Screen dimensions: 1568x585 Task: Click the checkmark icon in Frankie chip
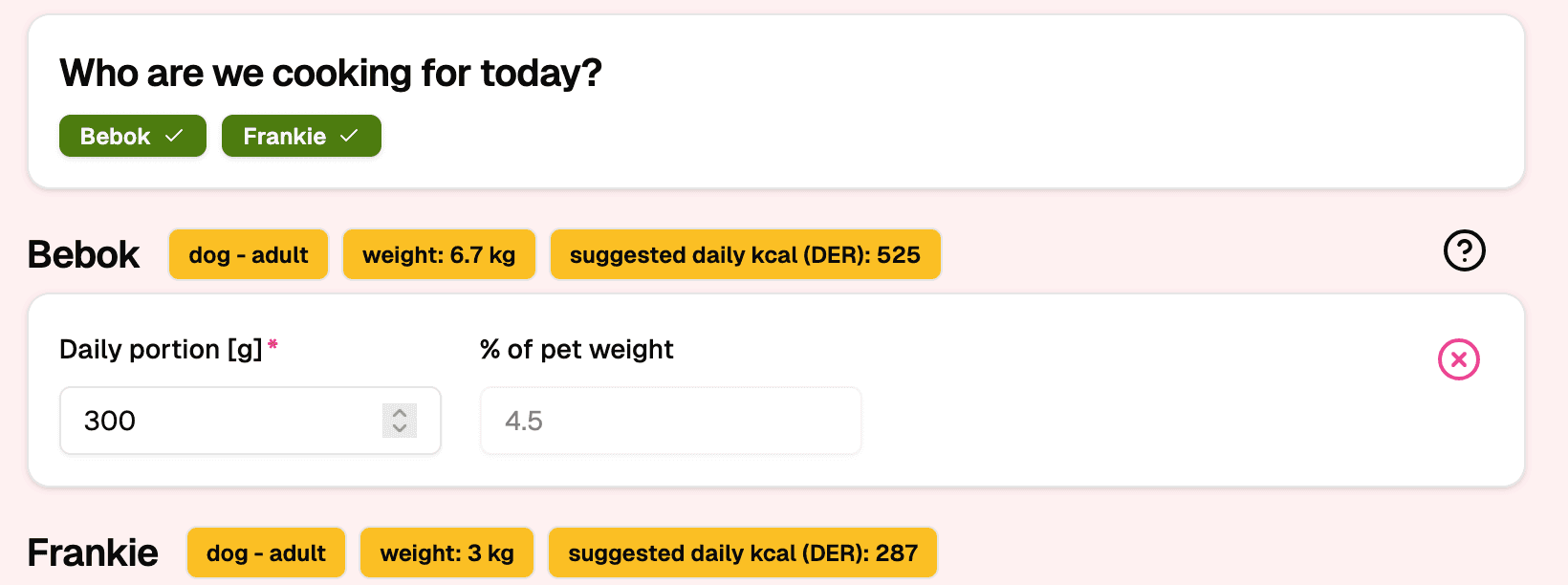[x=349, y=136]
